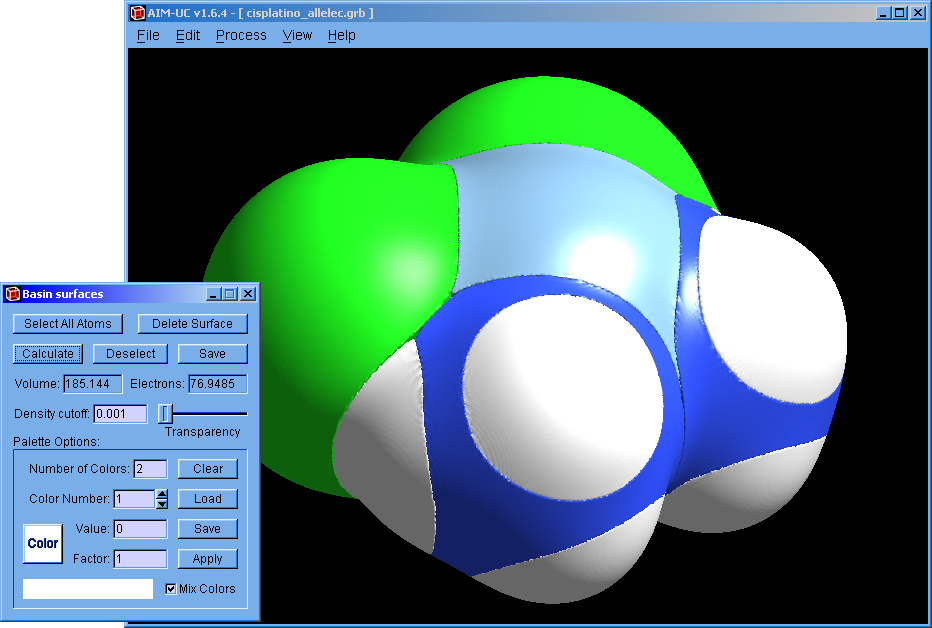
Task: Increase Color Number with the up arrow
Action: pos(162,493)
